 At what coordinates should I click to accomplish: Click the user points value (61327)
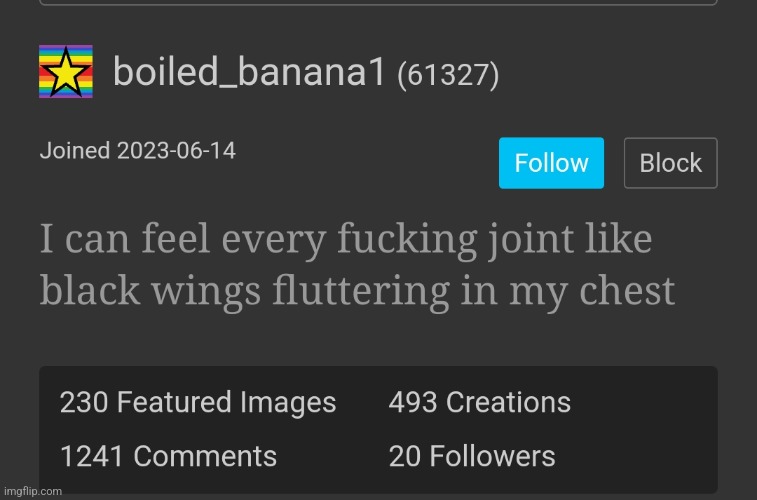click(x=448, y=75)
